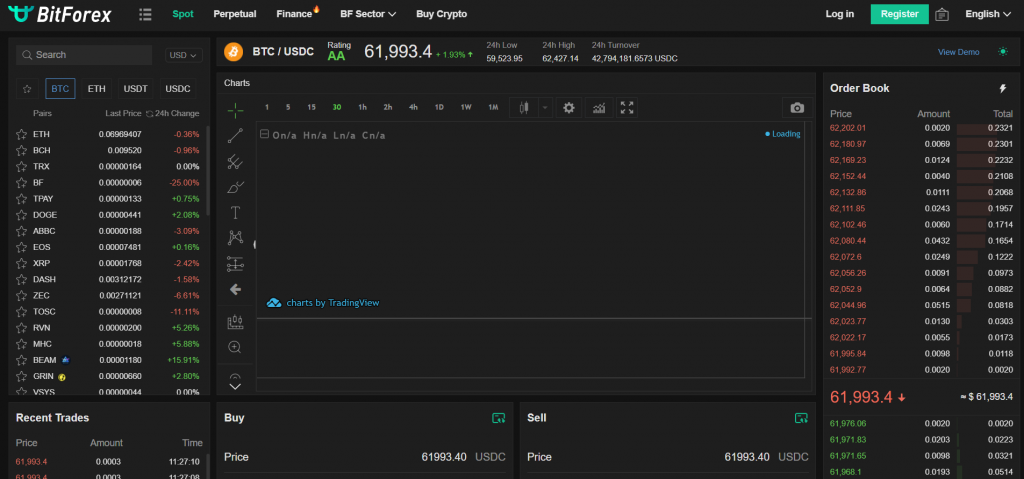Click the Sell Price input field
The width and height of the screenshot is (1024, 479).
click(668, 457)
